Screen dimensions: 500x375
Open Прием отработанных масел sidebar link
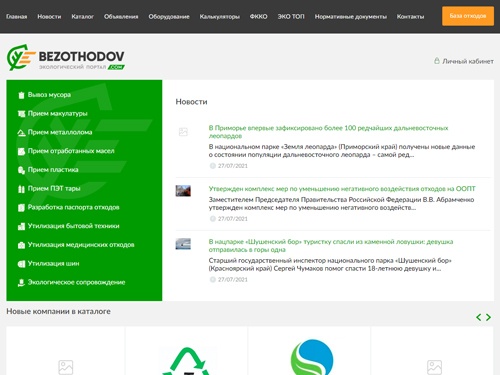point(71,151)
